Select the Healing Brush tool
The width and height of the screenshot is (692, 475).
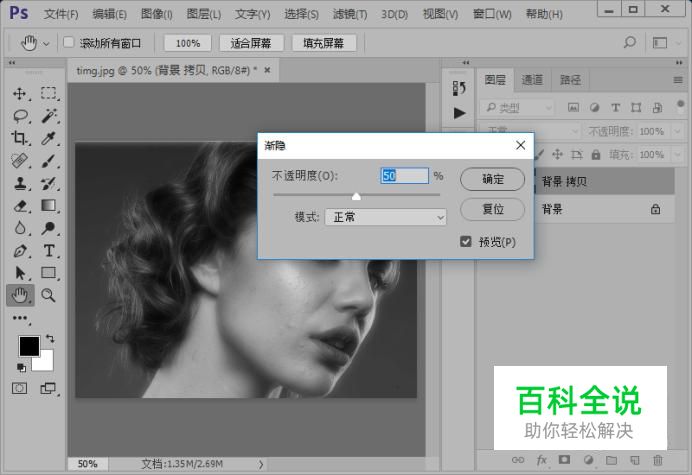point(19,161)
